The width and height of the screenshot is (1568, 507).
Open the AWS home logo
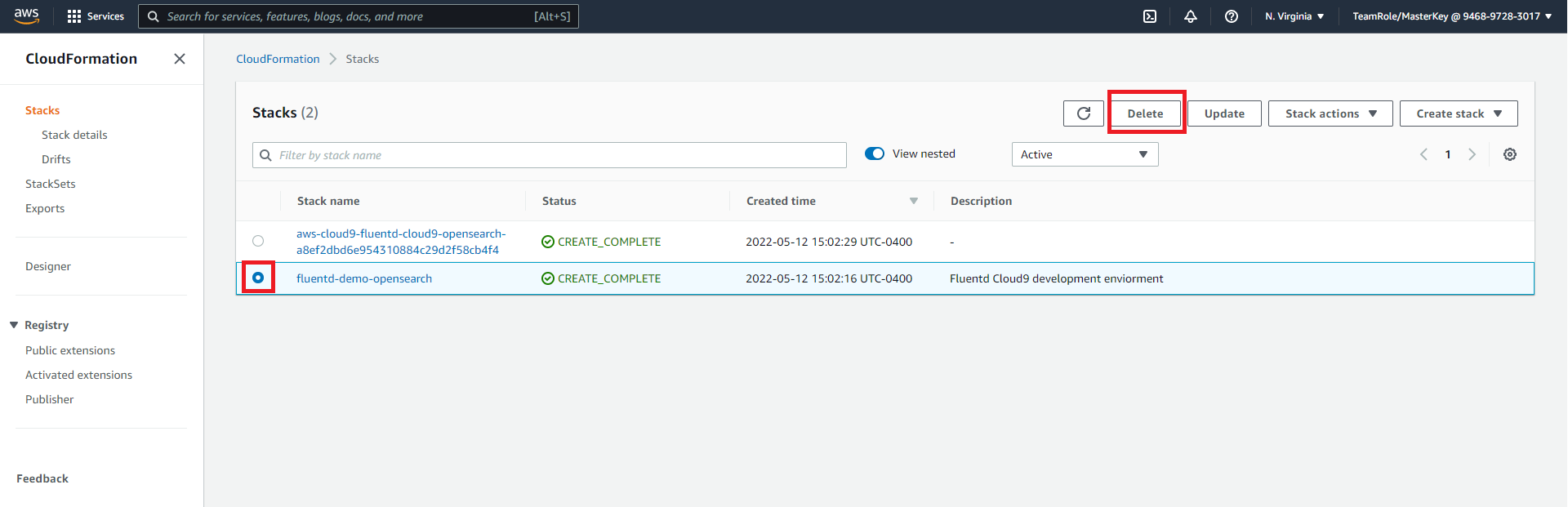(x=26, y=16)
